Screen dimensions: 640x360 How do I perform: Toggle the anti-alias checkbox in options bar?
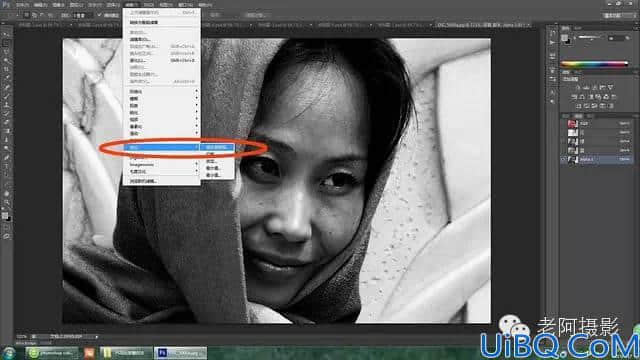click(99, 15)
